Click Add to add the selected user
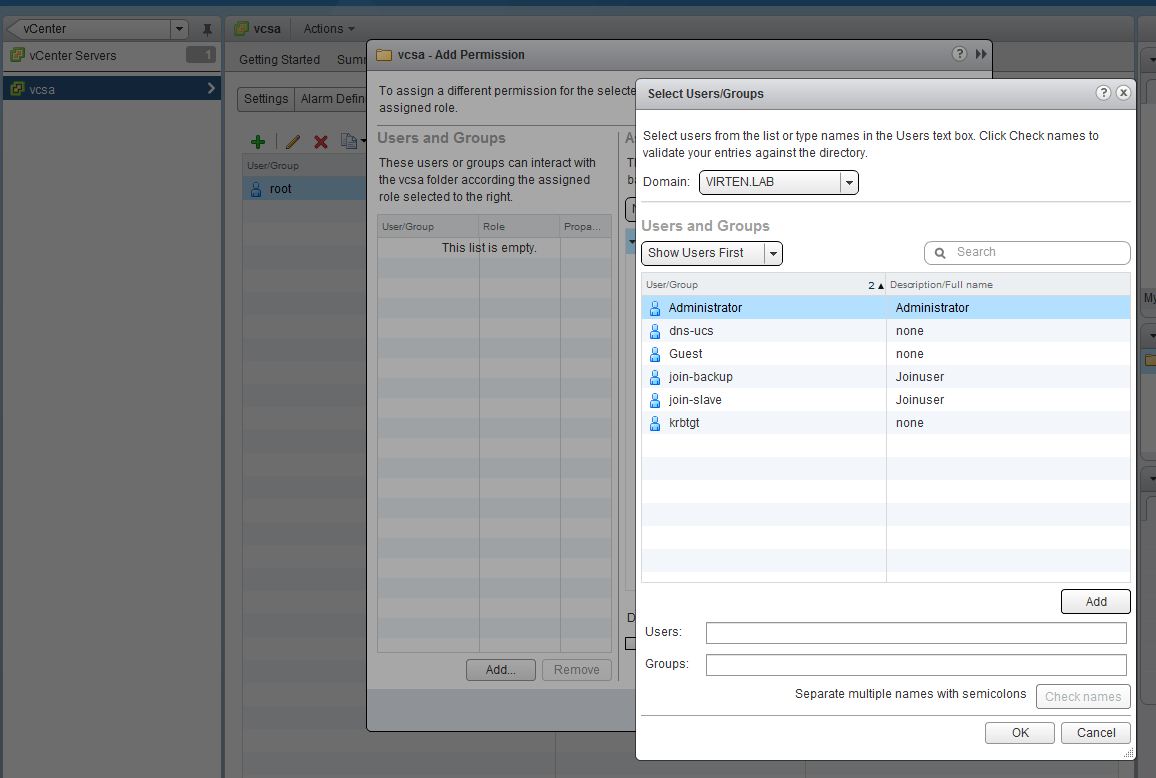 (1096, 602)
